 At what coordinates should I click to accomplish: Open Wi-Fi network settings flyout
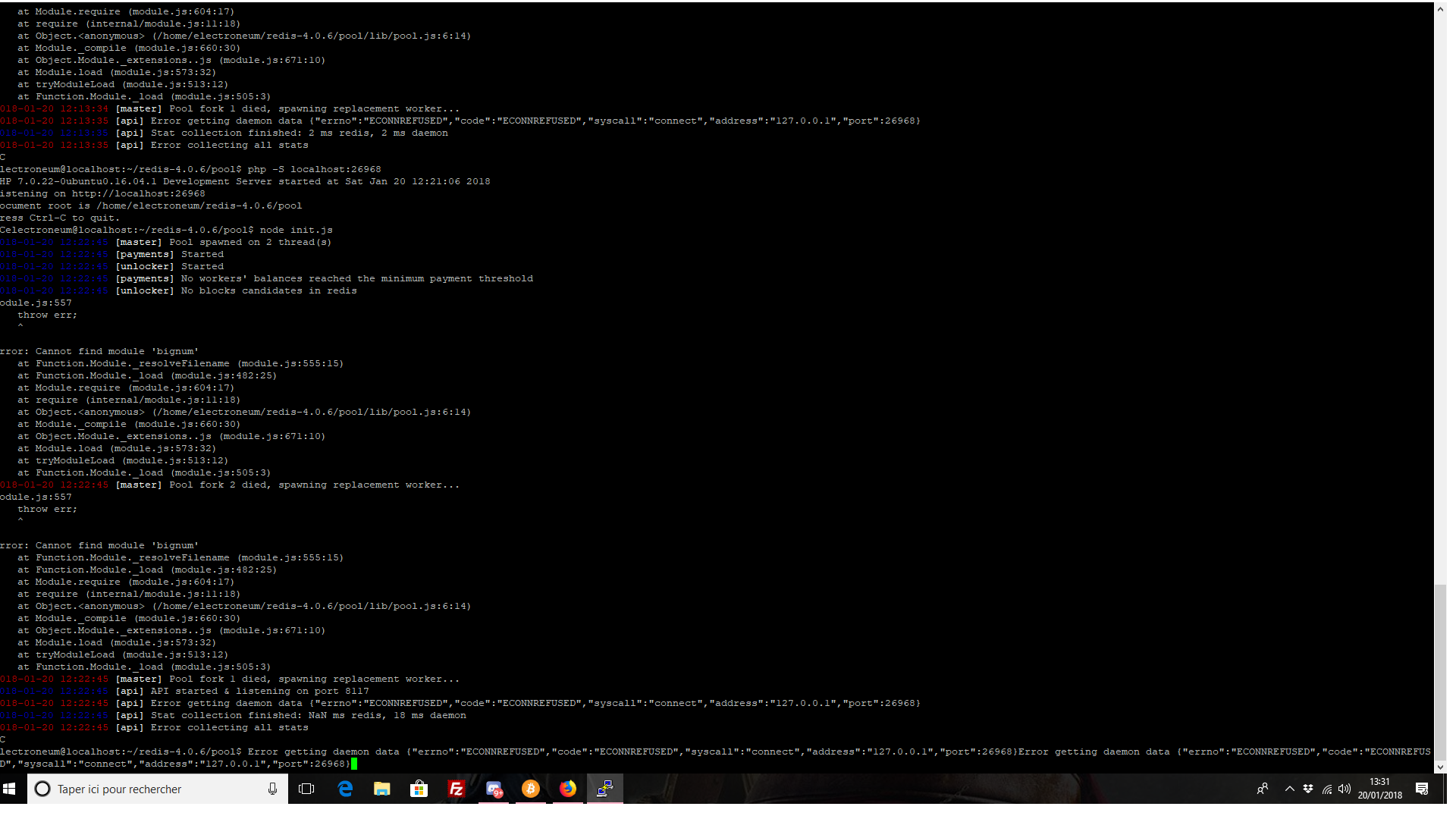point(1326,789)
